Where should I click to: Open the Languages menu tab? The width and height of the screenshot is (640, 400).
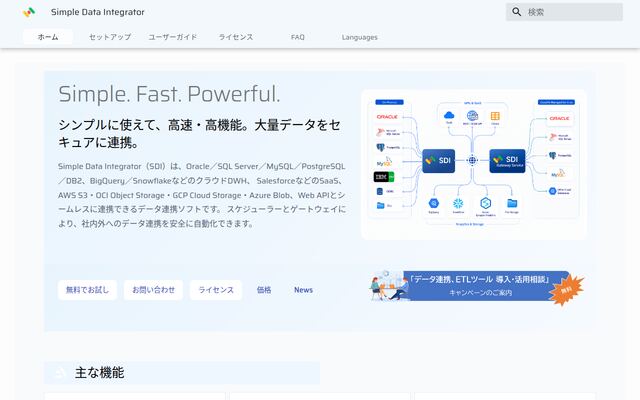[360, 37]
